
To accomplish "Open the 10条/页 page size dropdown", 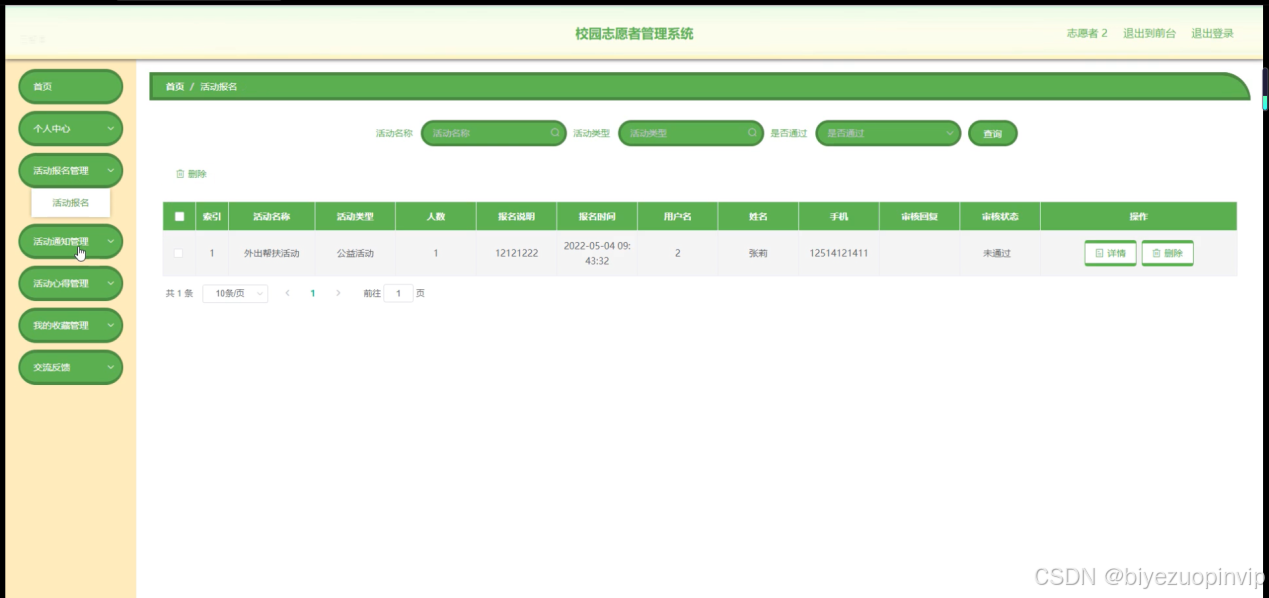I will tap(235, 293).
